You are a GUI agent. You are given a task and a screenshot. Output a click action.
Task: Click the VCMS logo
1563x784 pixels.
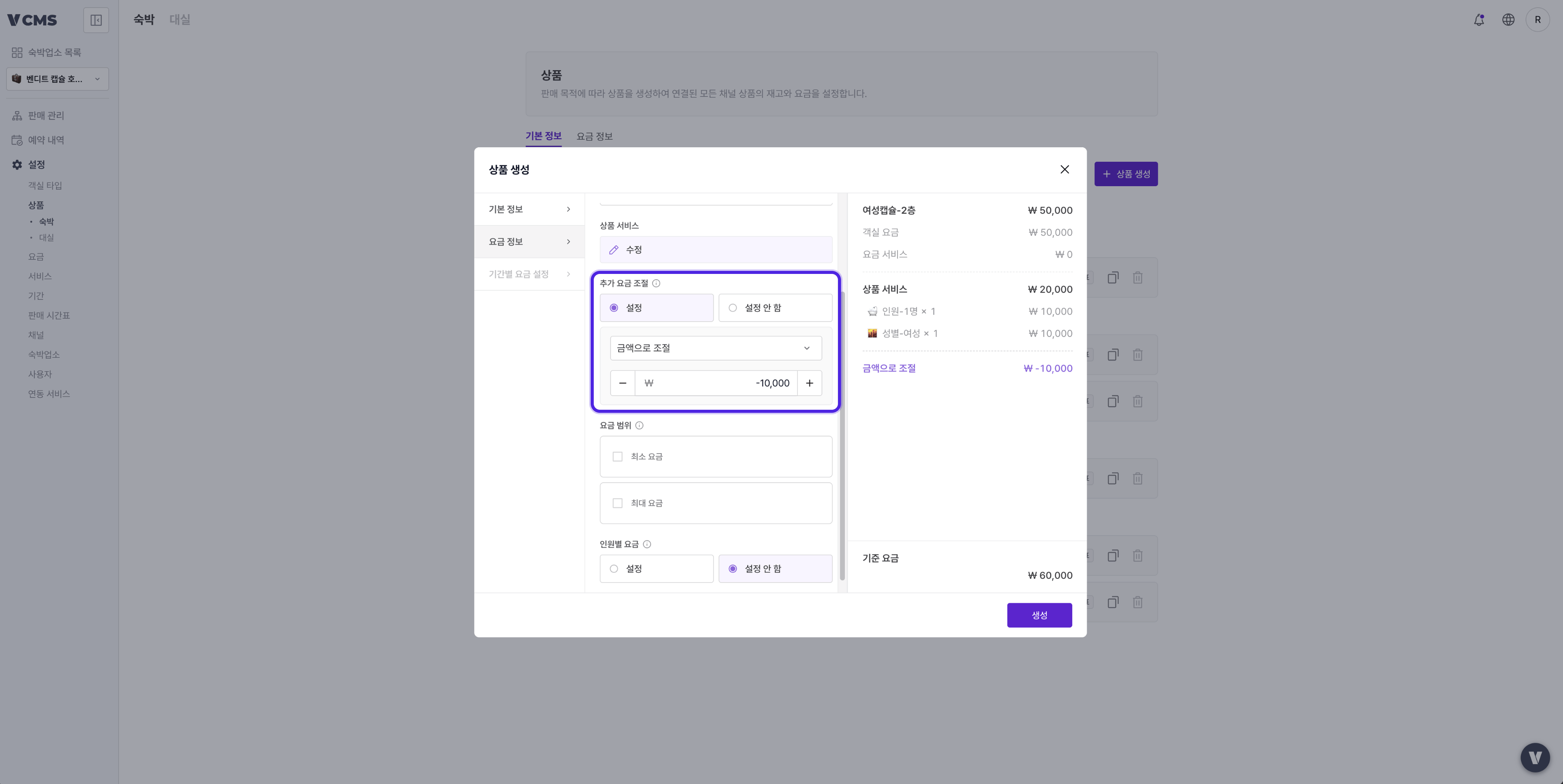click(32, 20)
